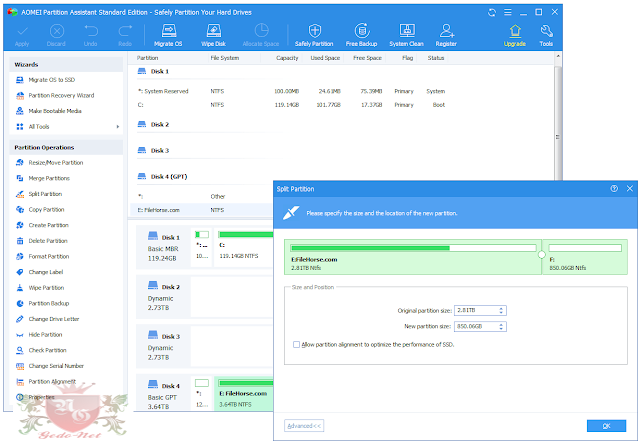The width and height of the screenshot is (640, 443).
Task: Expand the All Tools submenu arrow
Action: pyautogui.click(x=118, y=127)
